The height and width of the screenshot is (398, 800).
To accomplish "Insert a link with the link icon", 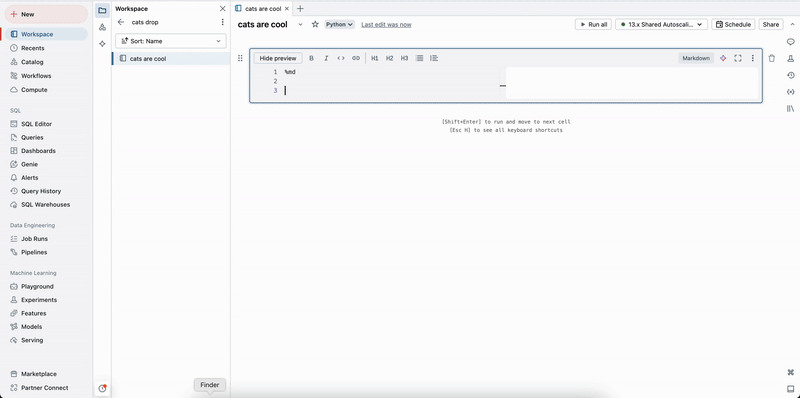I will (x=356, y=58).
